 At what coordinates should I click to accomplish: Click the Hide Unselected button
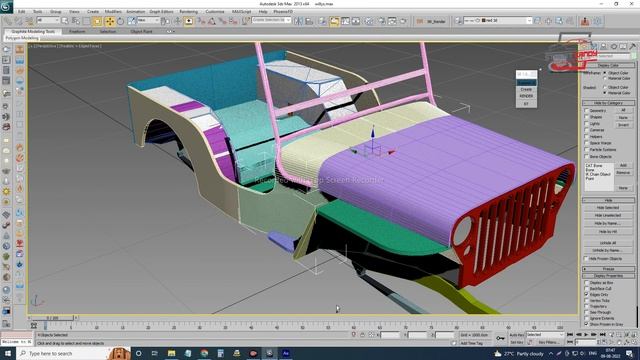[x=608, y=215]
